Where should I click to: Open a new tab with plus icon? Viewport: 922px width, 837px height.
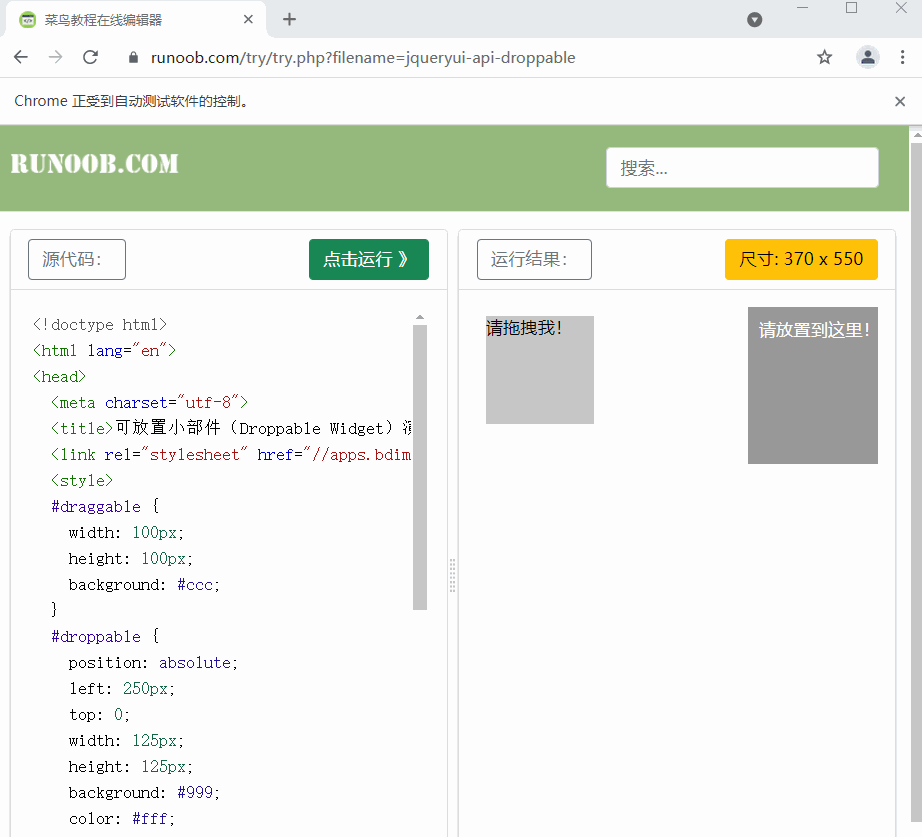(289, 19)
